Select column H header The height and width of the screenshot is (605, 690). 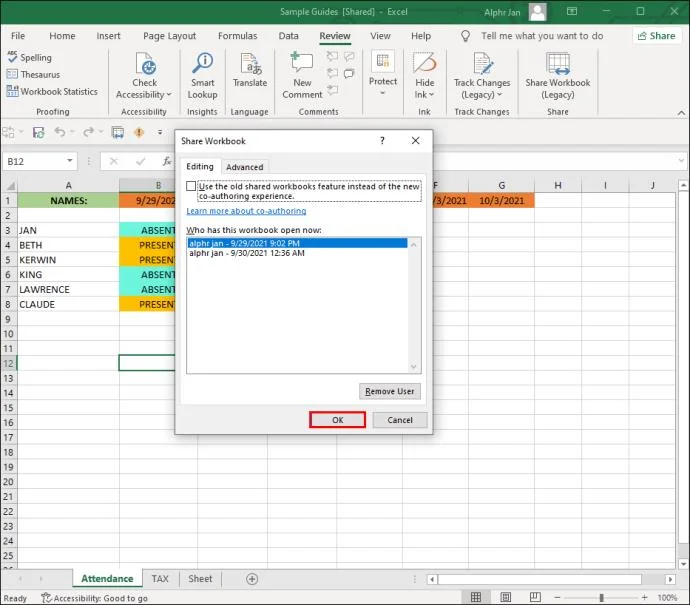tap(558, 185)
